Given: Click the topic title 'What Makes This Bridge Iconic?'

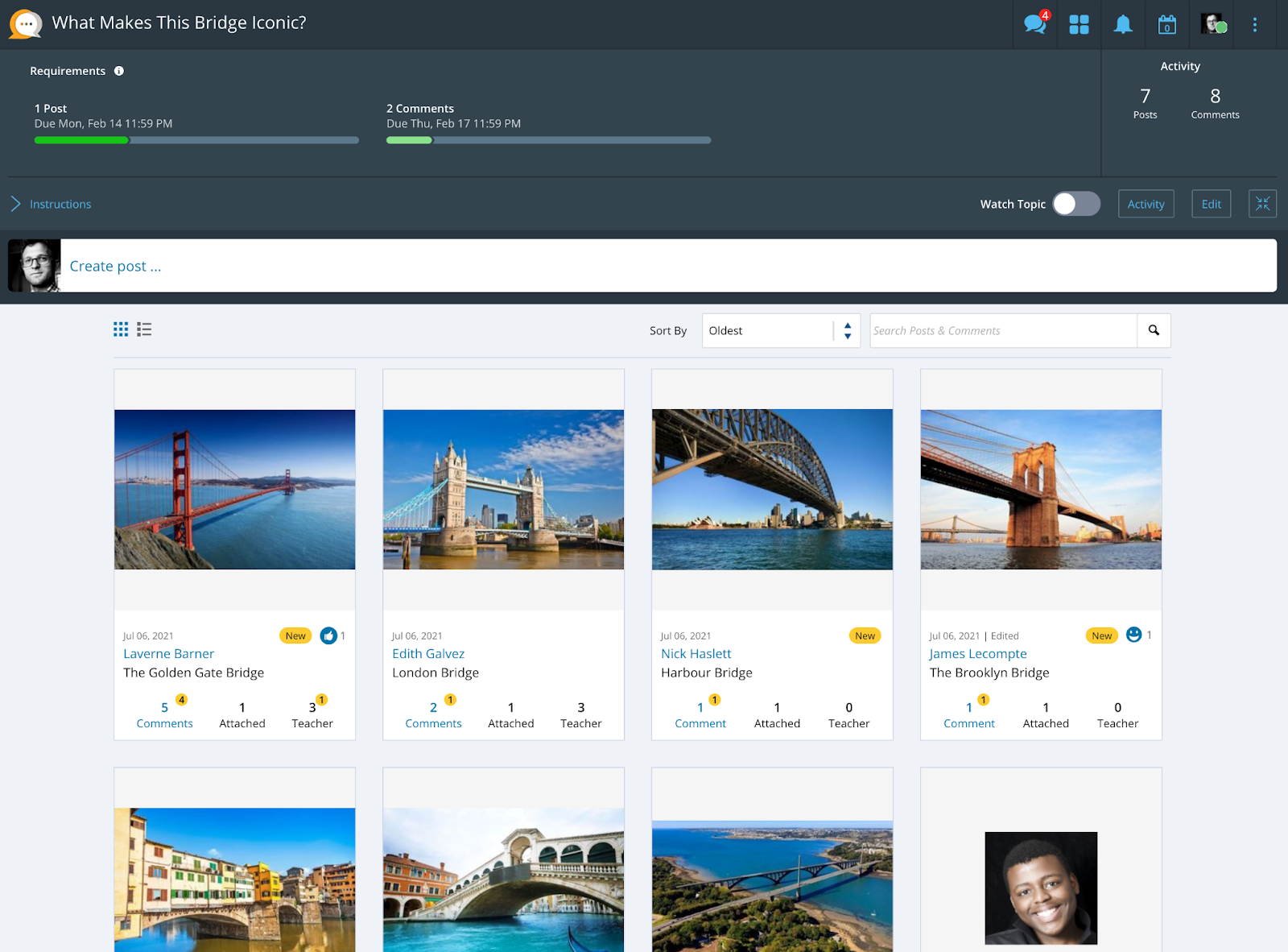Looking at the screenshot, I should click(179, 23).
